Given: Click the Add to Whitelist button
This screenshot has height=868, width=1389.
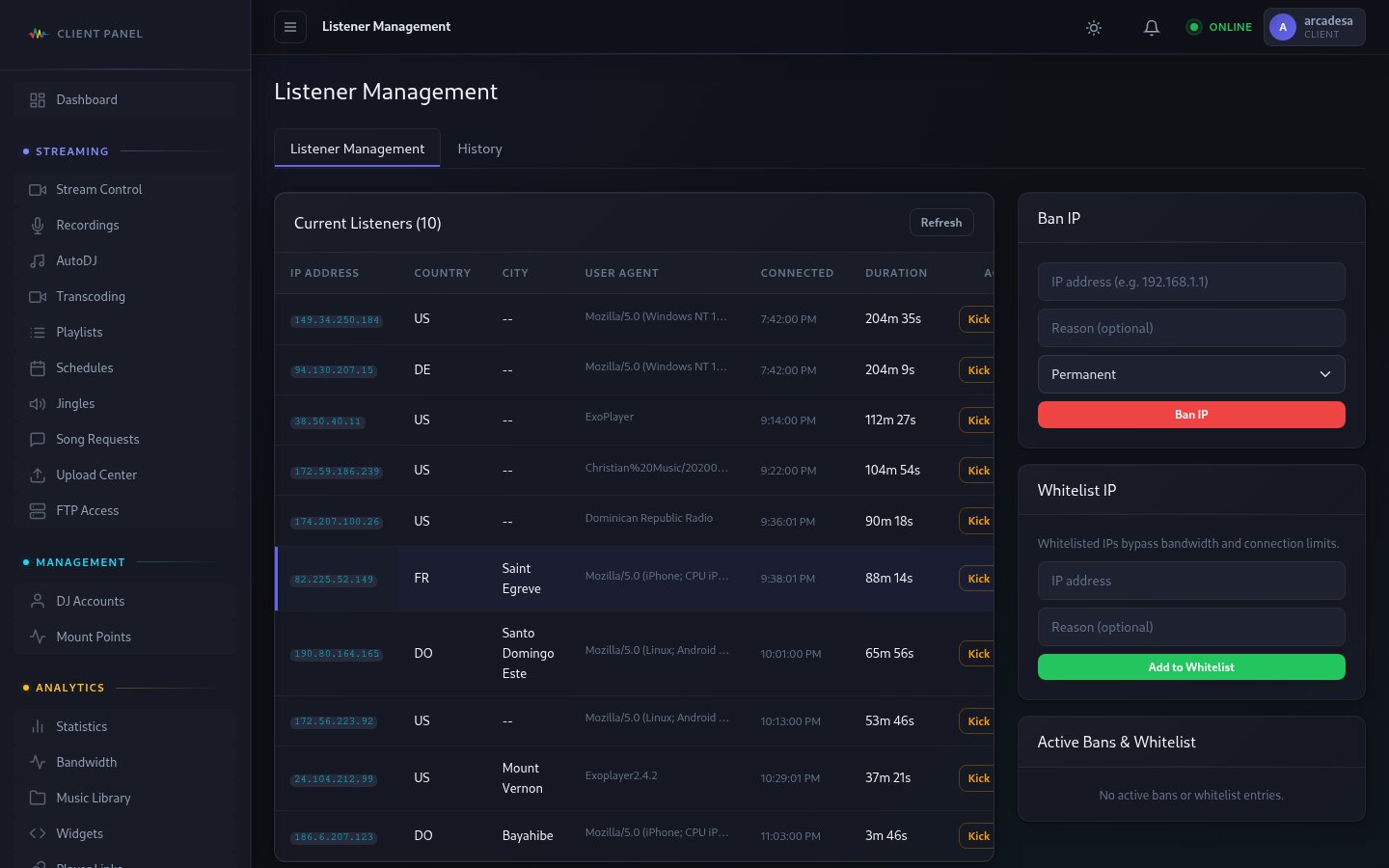Looking at the screenshot, I should coord(1190,667).
